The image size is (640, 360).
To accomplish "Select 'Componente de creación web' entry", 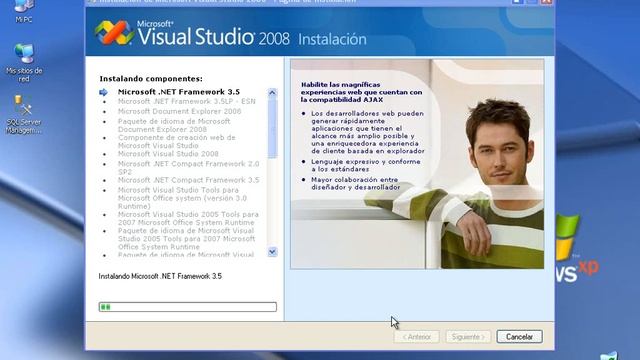I will [177, 142].
